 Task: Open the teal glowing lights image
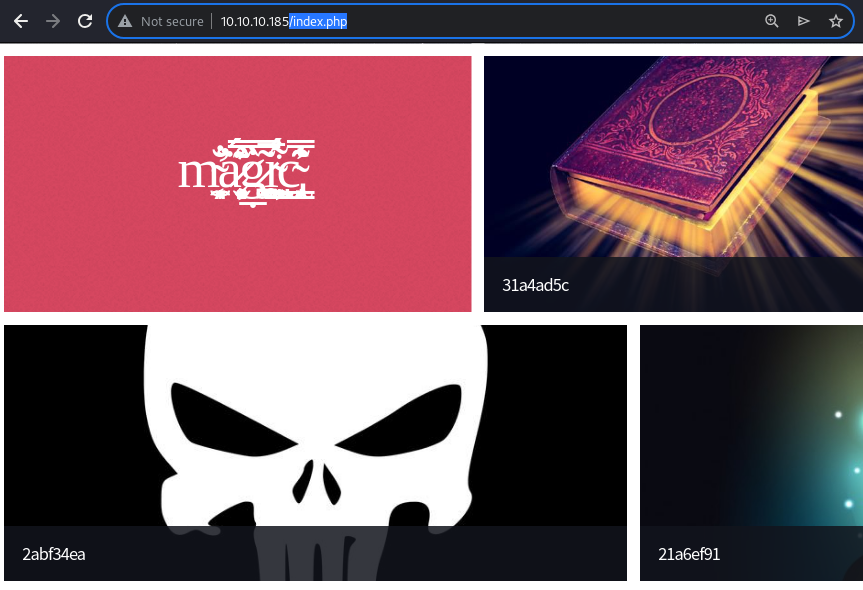click(x=751, y=453)
